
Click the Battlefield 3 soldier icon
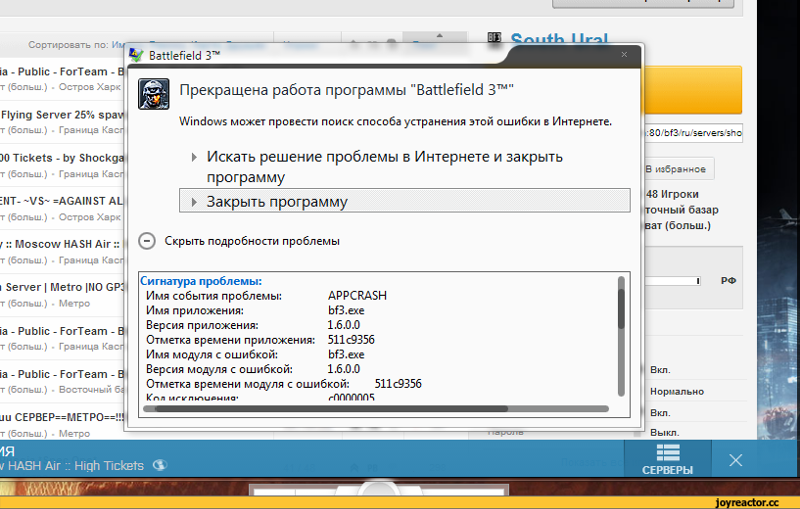tap(154, 94)
